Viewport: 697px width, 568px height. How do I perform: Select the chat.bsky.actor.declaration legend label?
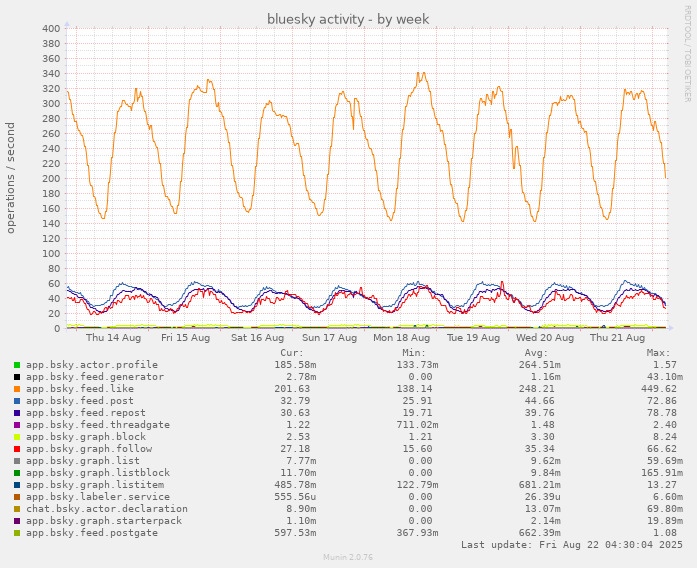click(x=107, y=509)
